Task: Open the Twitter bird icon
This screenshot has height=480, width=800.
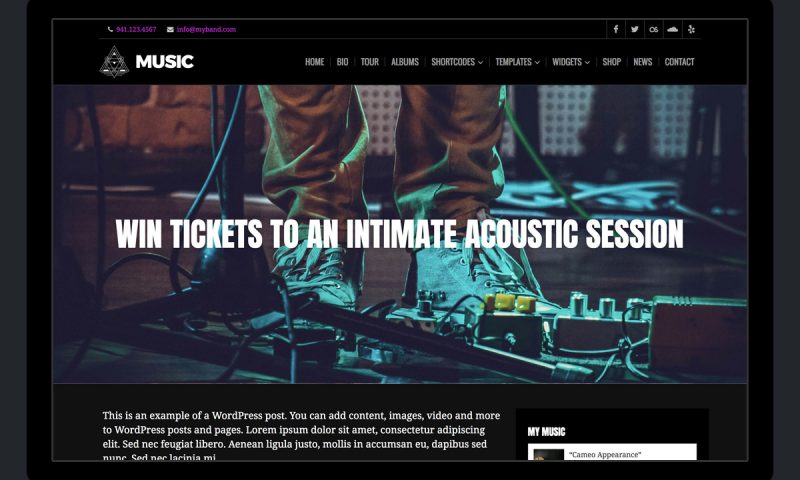Action: (635, 29)
